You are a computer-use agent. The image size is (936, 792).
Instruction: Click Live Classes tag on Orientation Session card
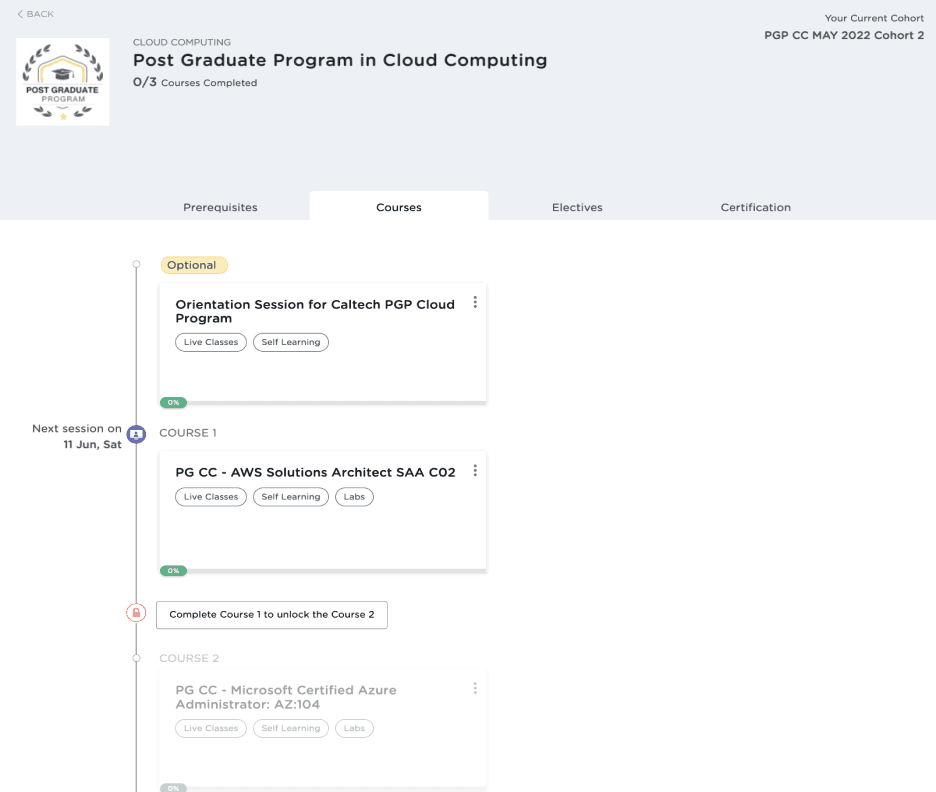(211, 342)
